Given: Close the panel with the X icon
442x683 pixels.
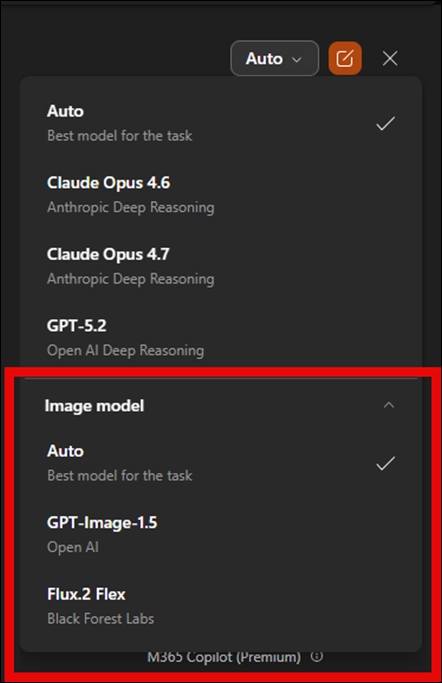Looking at the screenshot, I should (x=390, y=58).
